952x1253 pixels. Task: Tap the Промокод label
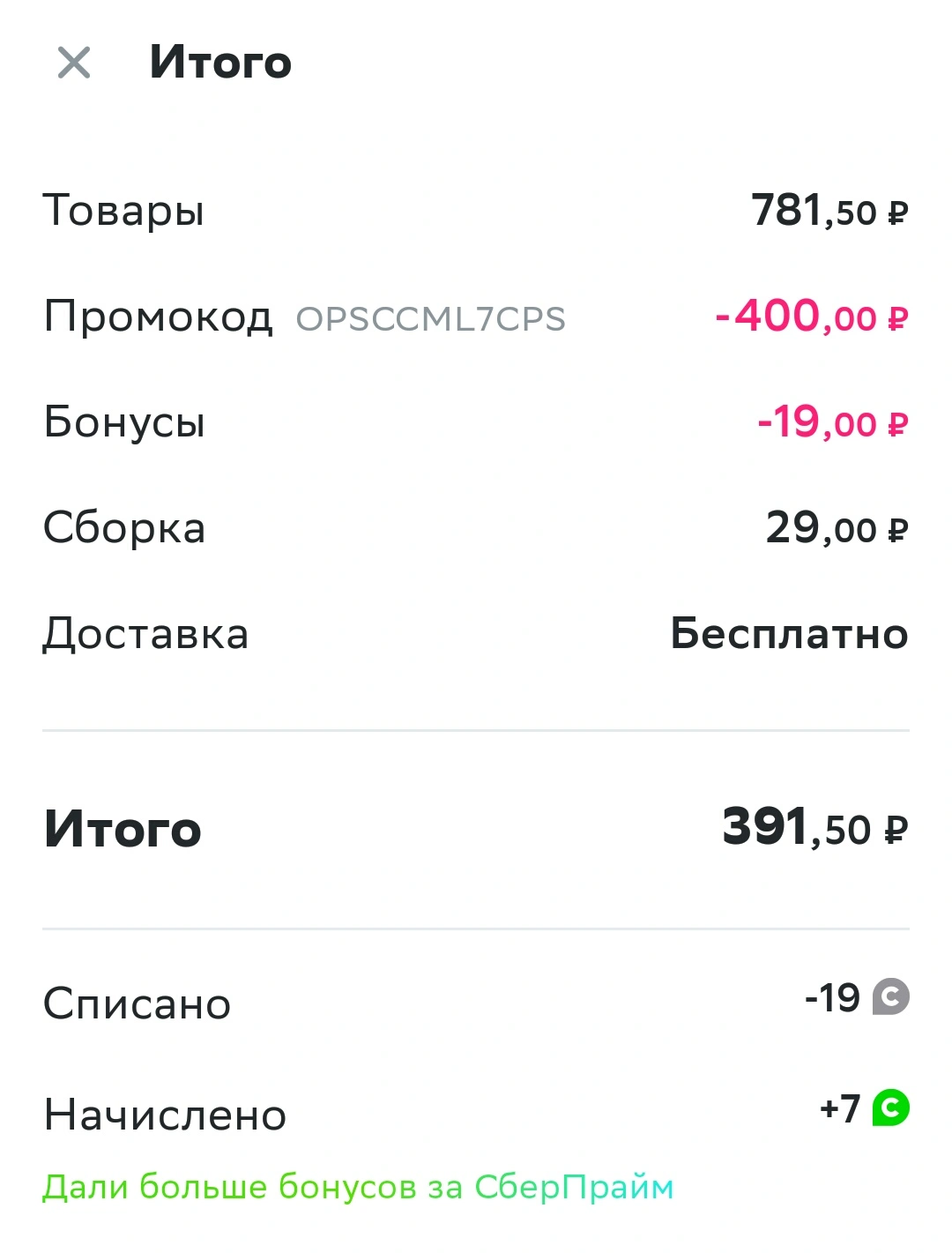tap(158, 317)
